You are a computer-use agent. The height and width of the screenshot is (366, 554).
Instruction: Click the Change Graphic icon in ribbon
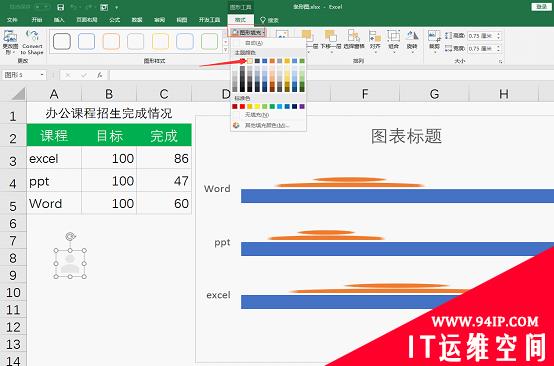click(x=10, y=42)
